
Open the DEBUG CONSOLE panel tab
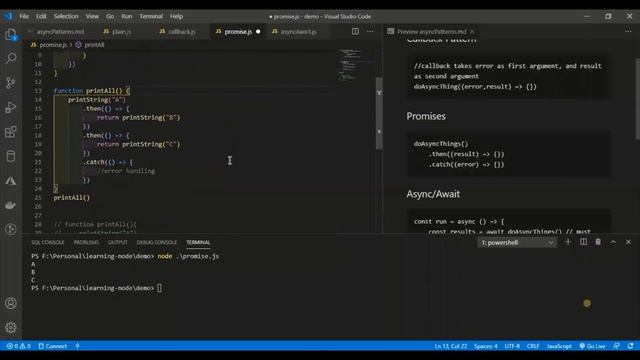tap(157, 242)
